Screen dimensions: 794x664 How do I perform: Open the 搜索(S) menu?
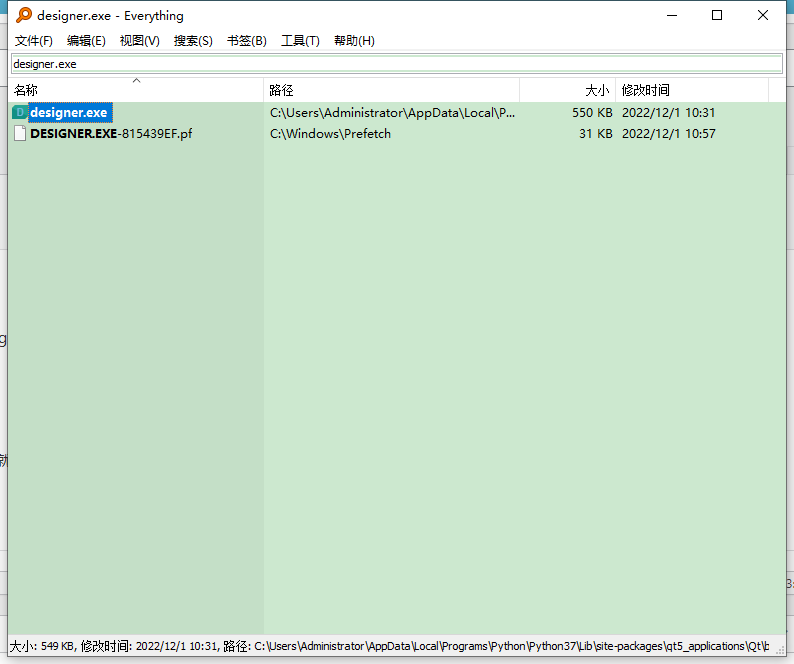click(193, 41)
